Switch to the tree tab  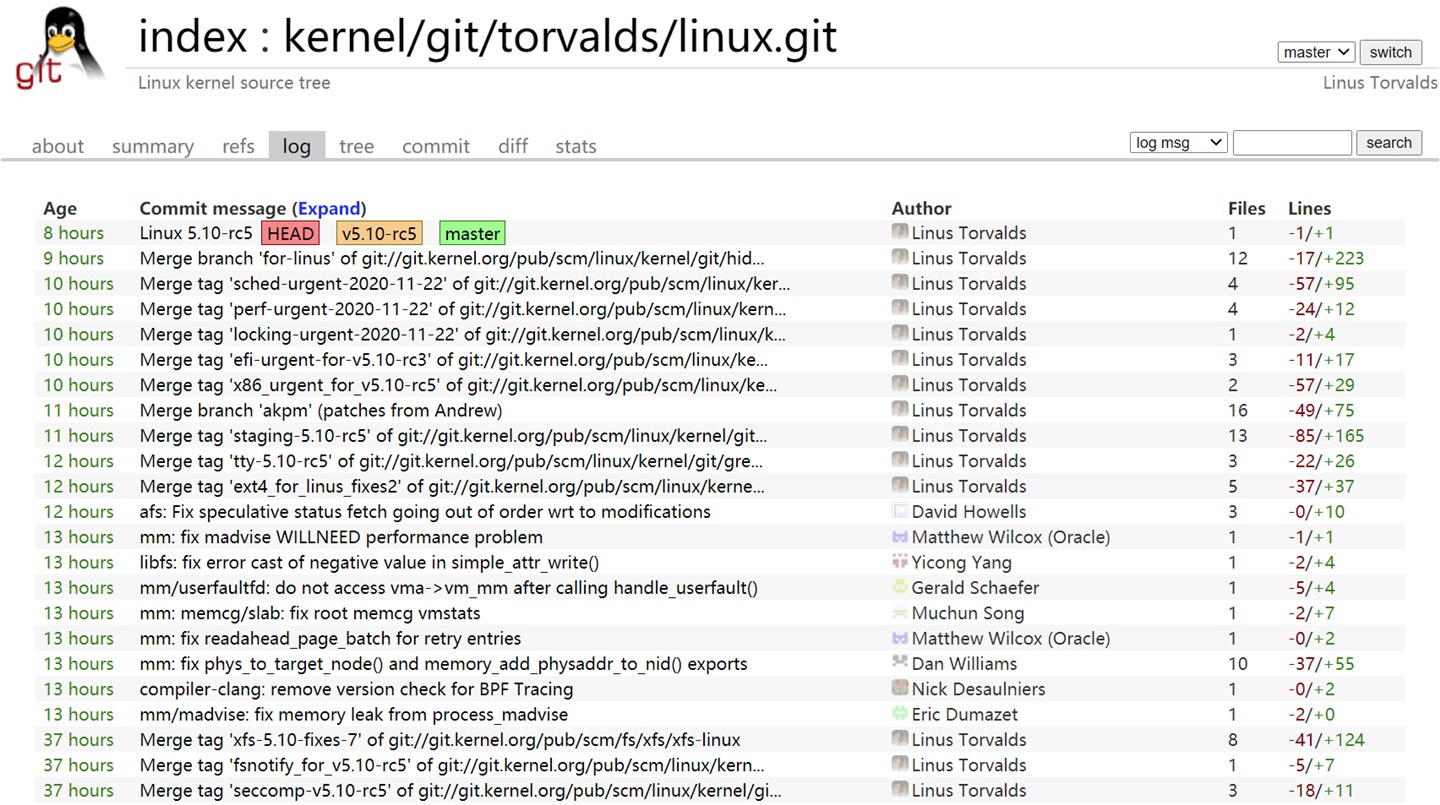356,146
